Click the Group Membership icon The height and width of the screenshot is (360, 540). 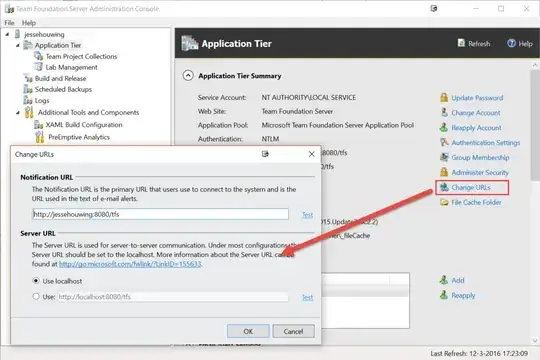[444, 157]
